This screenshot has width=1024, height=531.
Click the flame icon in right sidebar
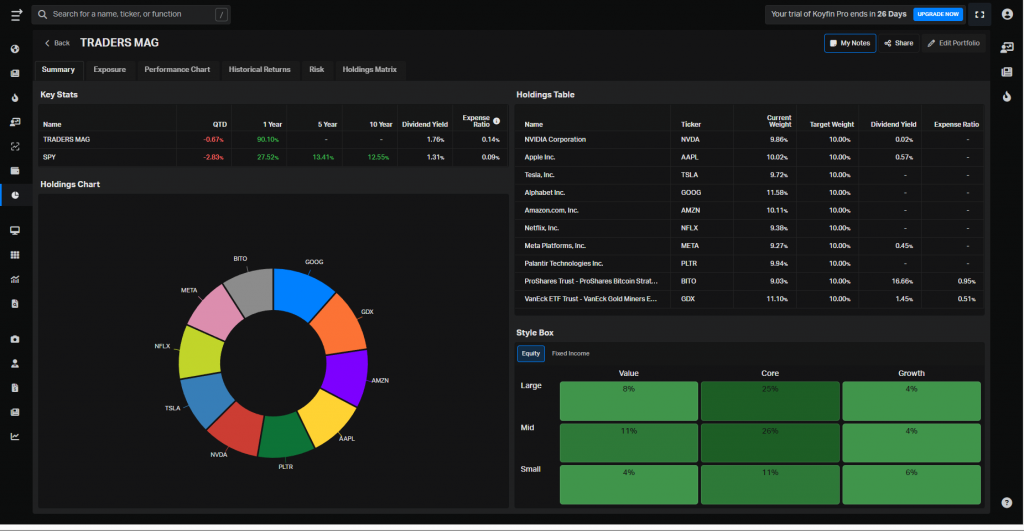pyautogui.click(x=1007, y=96)
